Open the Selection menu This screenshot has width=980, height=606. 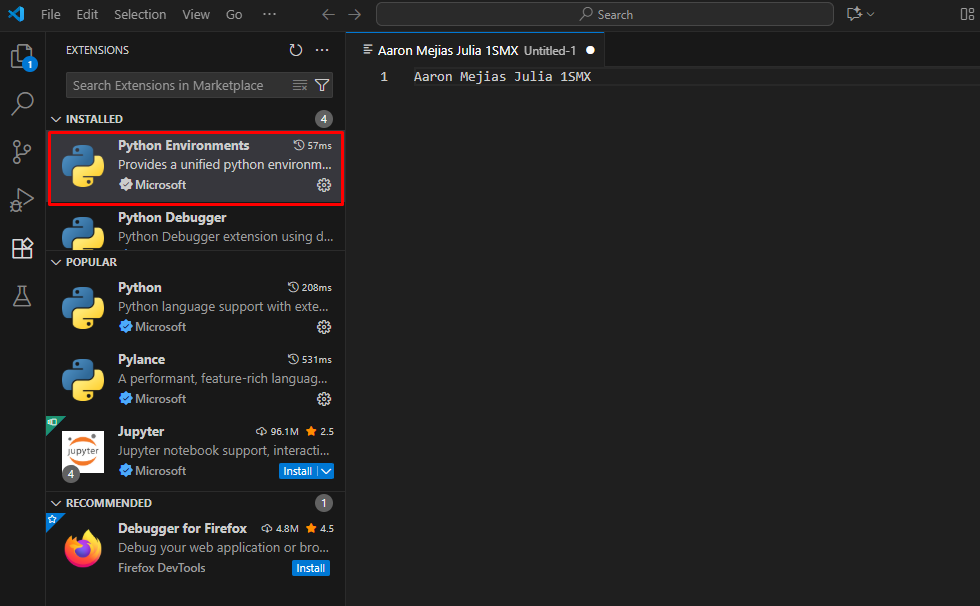click(x=140, y=15)
